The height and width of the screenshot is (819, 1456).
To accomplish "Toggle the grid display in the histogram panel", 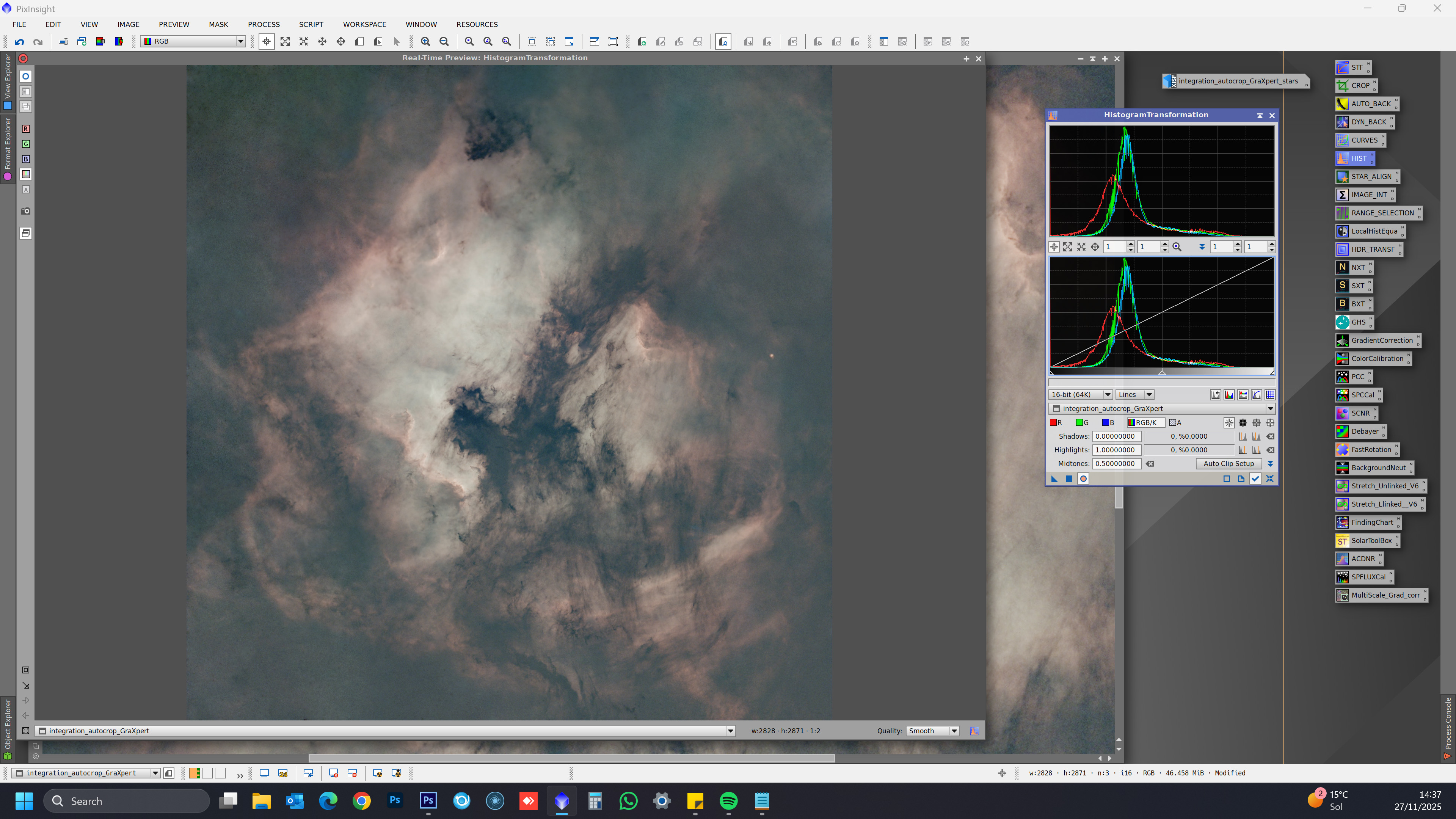I will coord(1269,394).
